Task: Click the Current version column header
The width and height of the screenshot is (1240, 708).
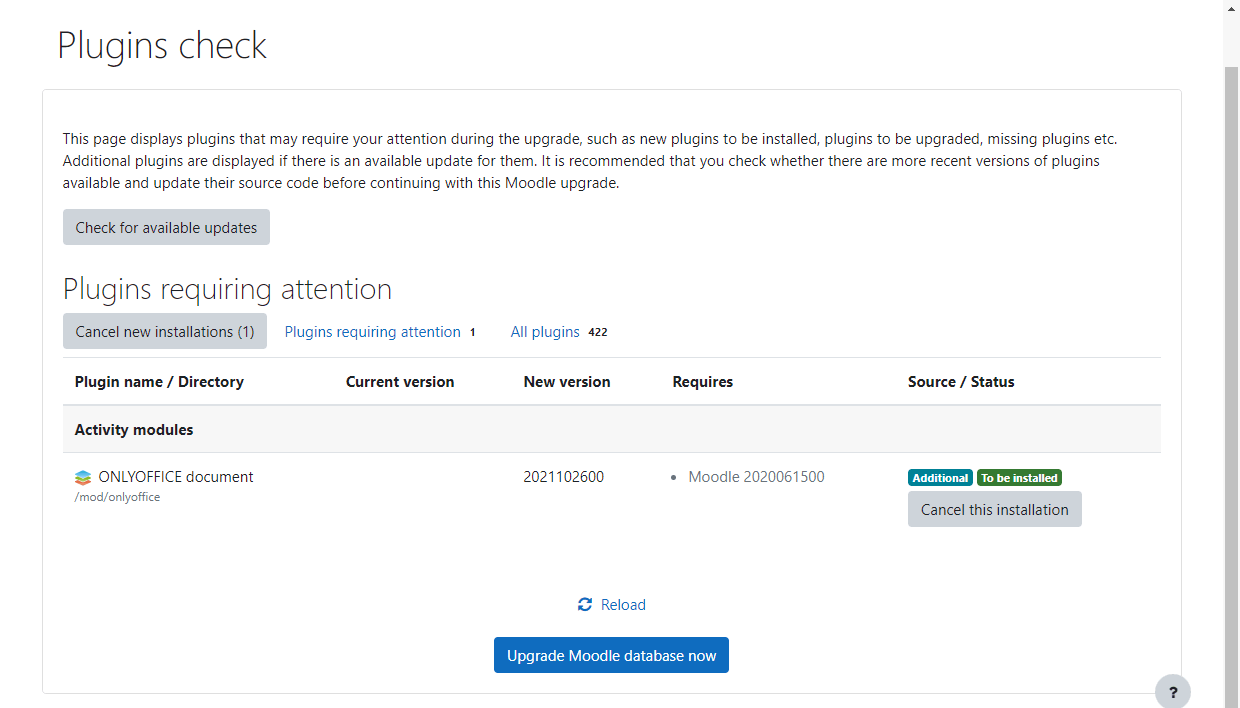Action: [x=400, y=381]
